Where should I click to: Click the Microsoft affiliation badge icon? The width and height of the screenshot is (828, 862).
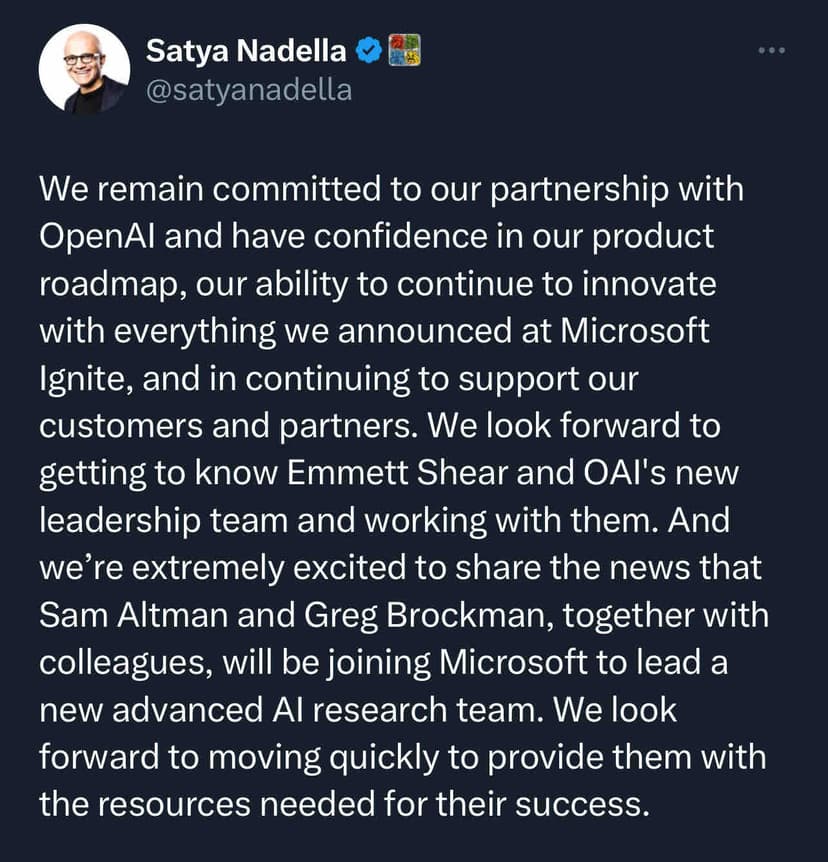click(x=404, y=51)
